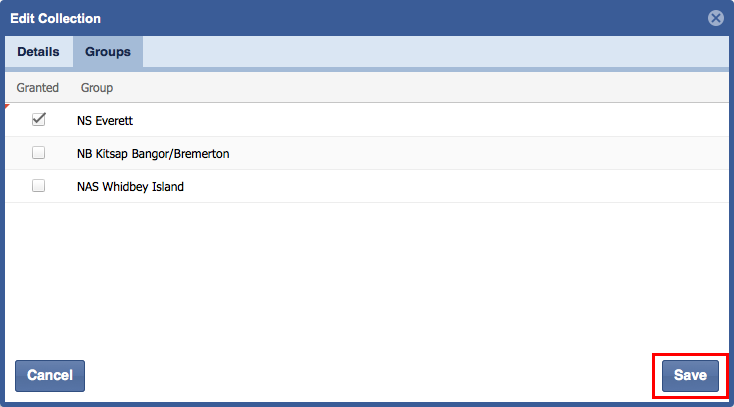Screen dimensions: 734x407
Task: Highlight the NB Kitsap Bangor/Bremerton group name
Action: point(153,154)
